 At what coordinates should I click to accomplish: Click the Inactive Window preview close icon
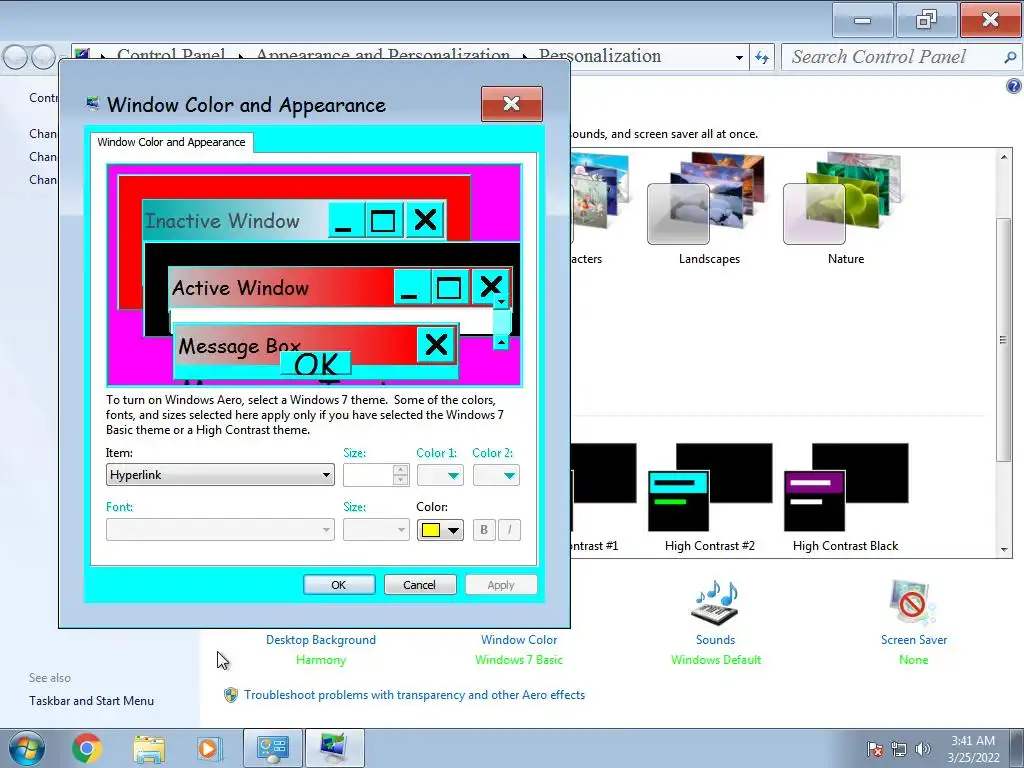425,220
